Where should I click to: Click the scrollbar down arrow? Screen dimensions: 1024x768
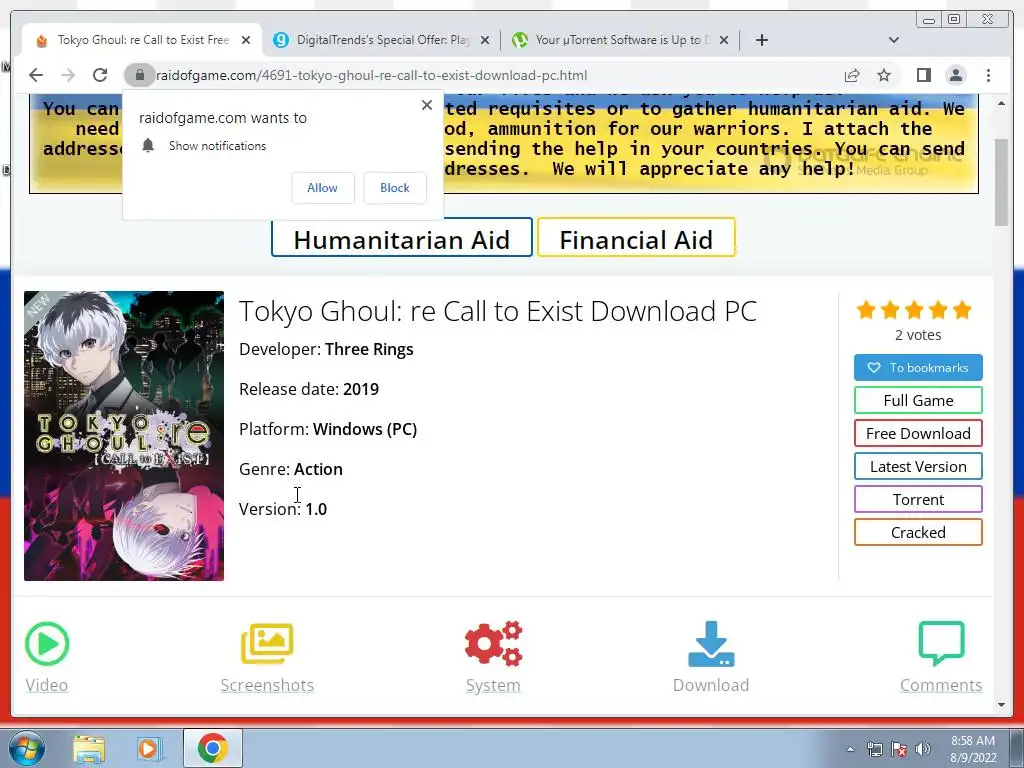pos(1002,705)
